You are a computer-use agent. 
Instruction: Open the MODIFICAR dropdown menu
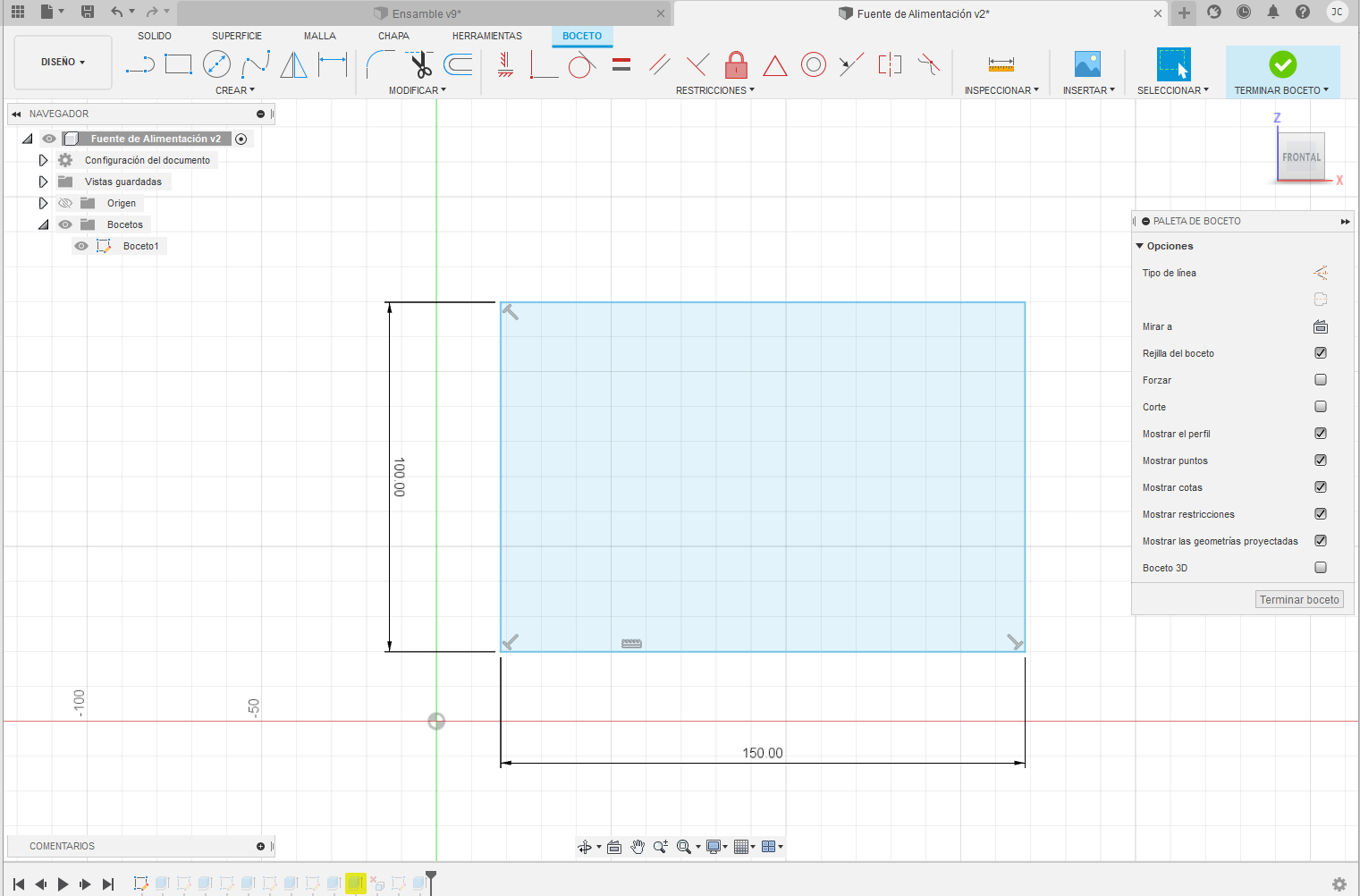click(x=418, y=90)
